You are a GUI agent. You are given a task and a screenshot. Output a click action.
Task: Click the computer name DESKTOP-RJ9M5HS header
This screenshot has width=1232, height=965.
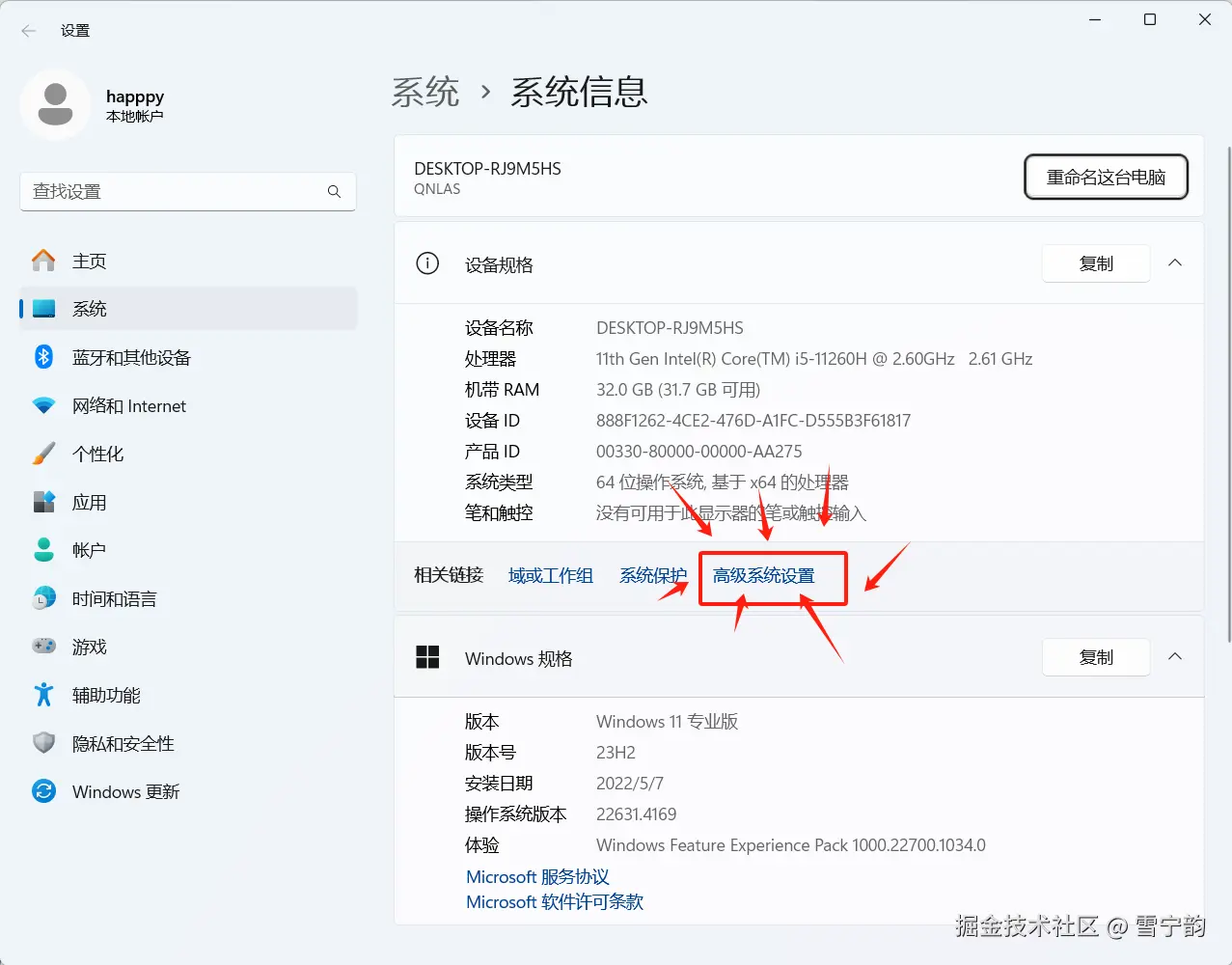point(487,169)
